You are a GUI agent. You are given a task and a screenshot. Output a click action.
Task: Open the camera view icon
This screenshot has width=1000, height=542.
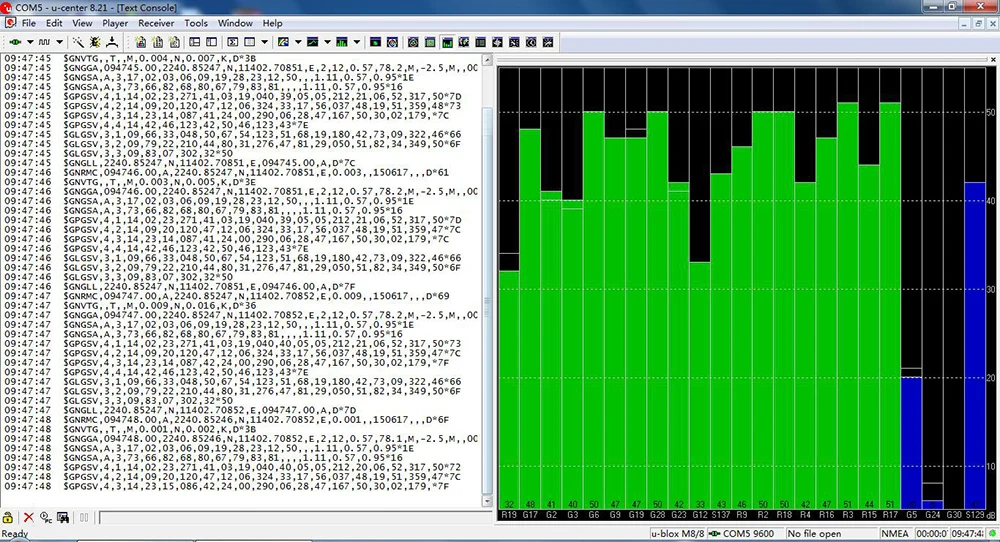[x=376, y=42]
